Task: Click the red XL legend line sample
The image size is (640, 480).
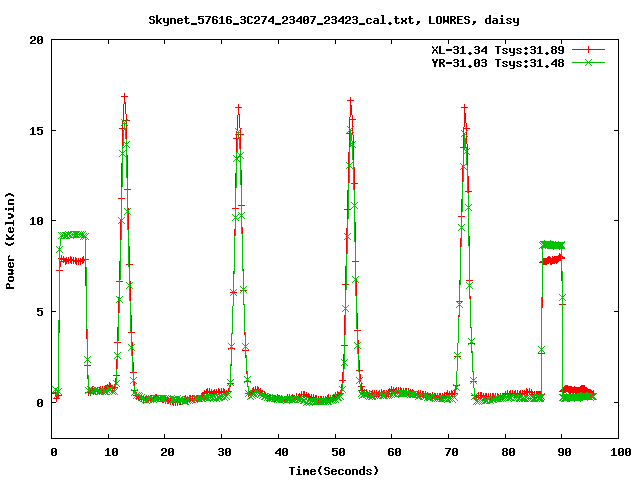Action: (x=588, y=50)
